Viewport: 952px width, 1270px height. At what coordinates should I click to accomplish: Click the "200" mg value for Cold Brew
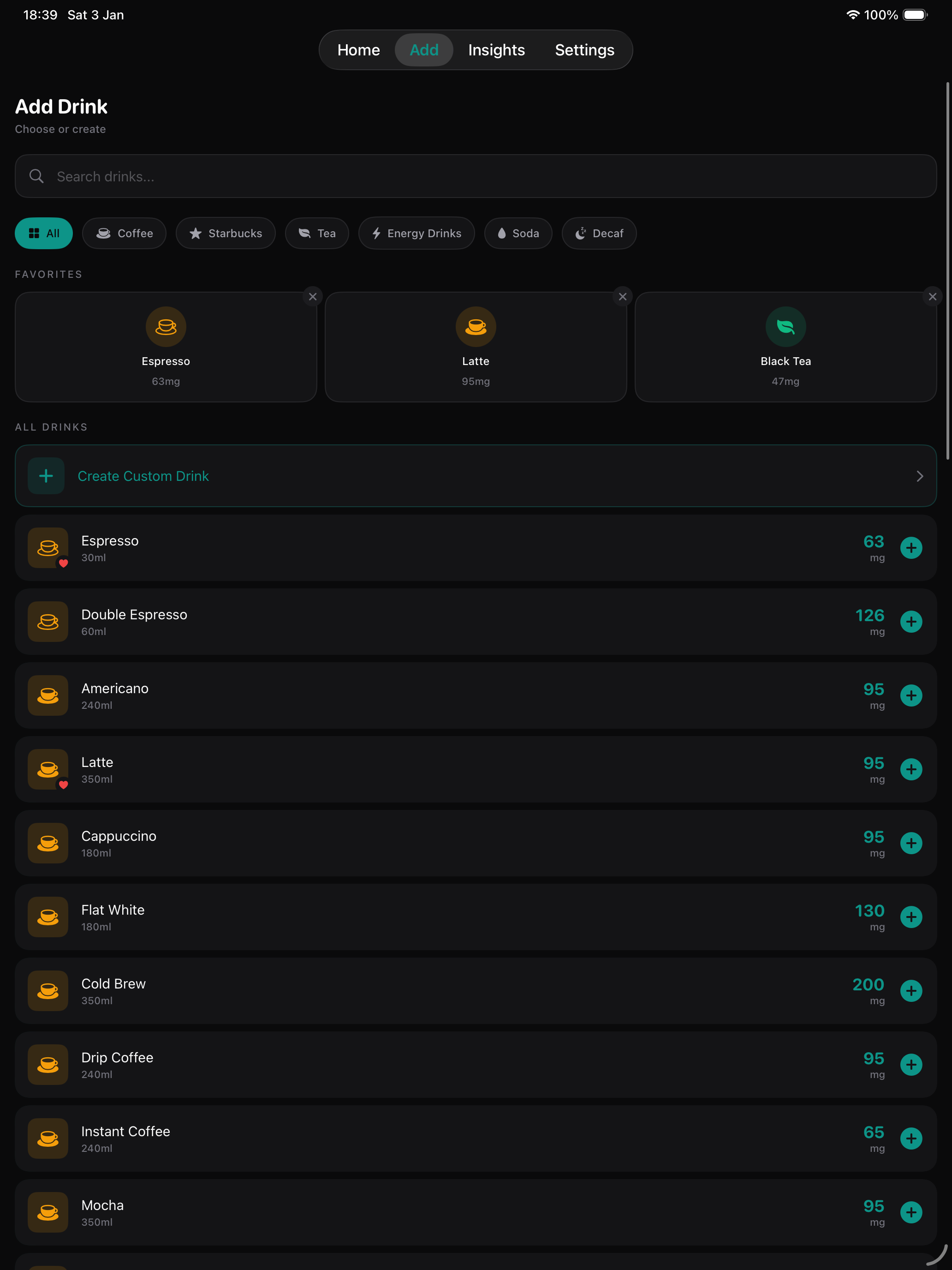[x=868, y=985]
